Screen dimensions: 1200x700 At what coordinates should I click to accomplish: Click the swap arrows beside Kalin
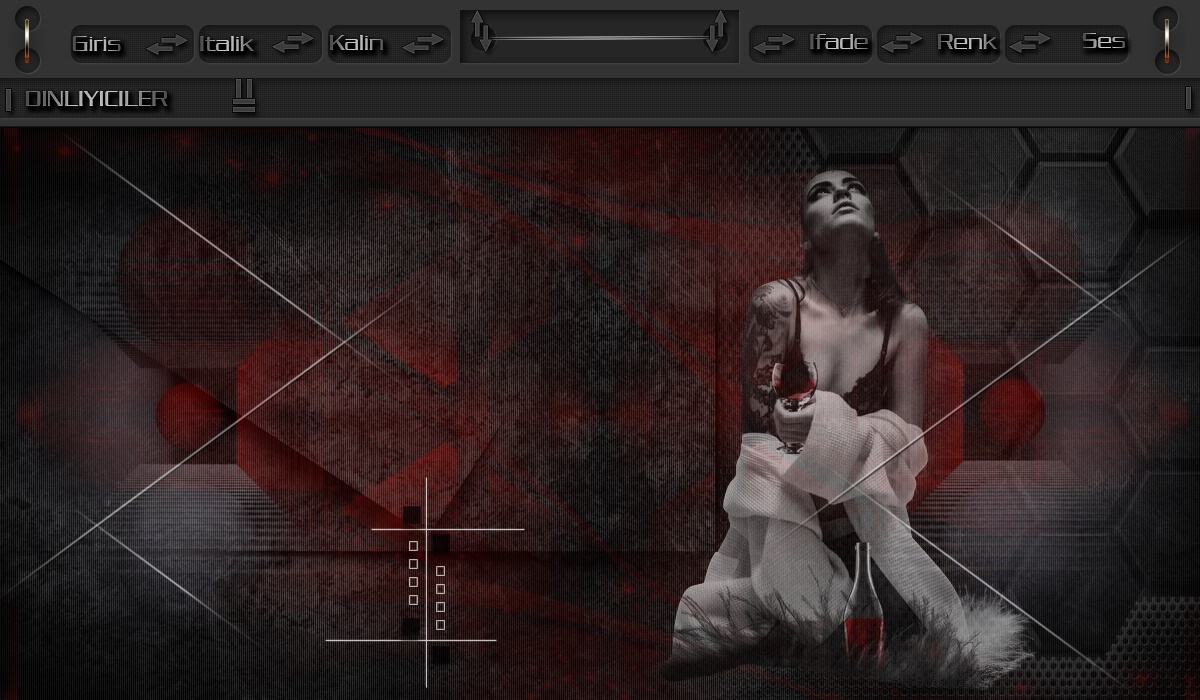coord(423,44)
